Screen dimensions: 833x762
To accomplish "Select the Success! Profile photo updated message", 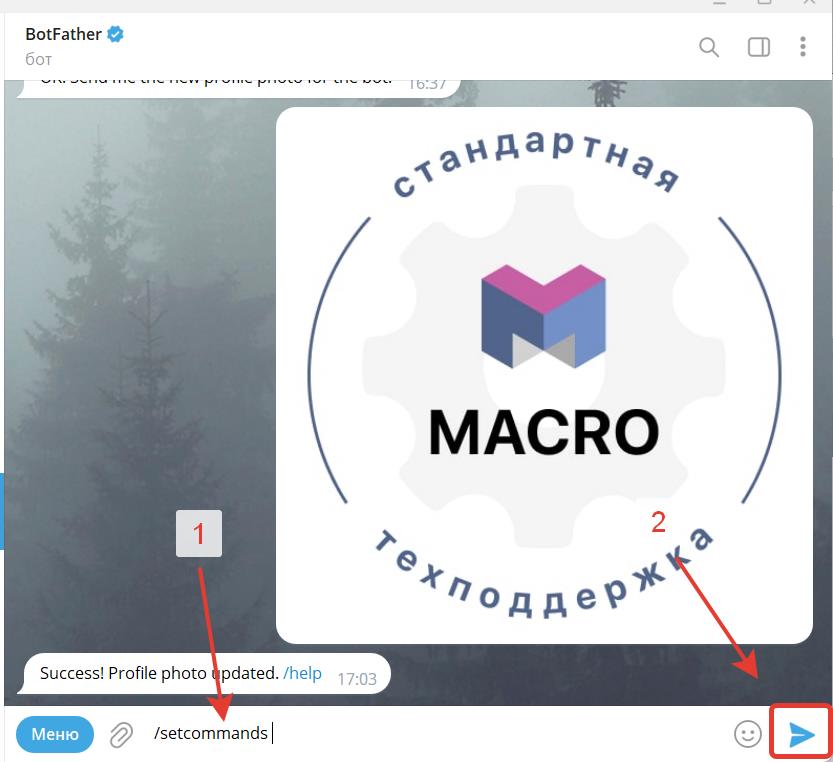I will click(206, 674).
